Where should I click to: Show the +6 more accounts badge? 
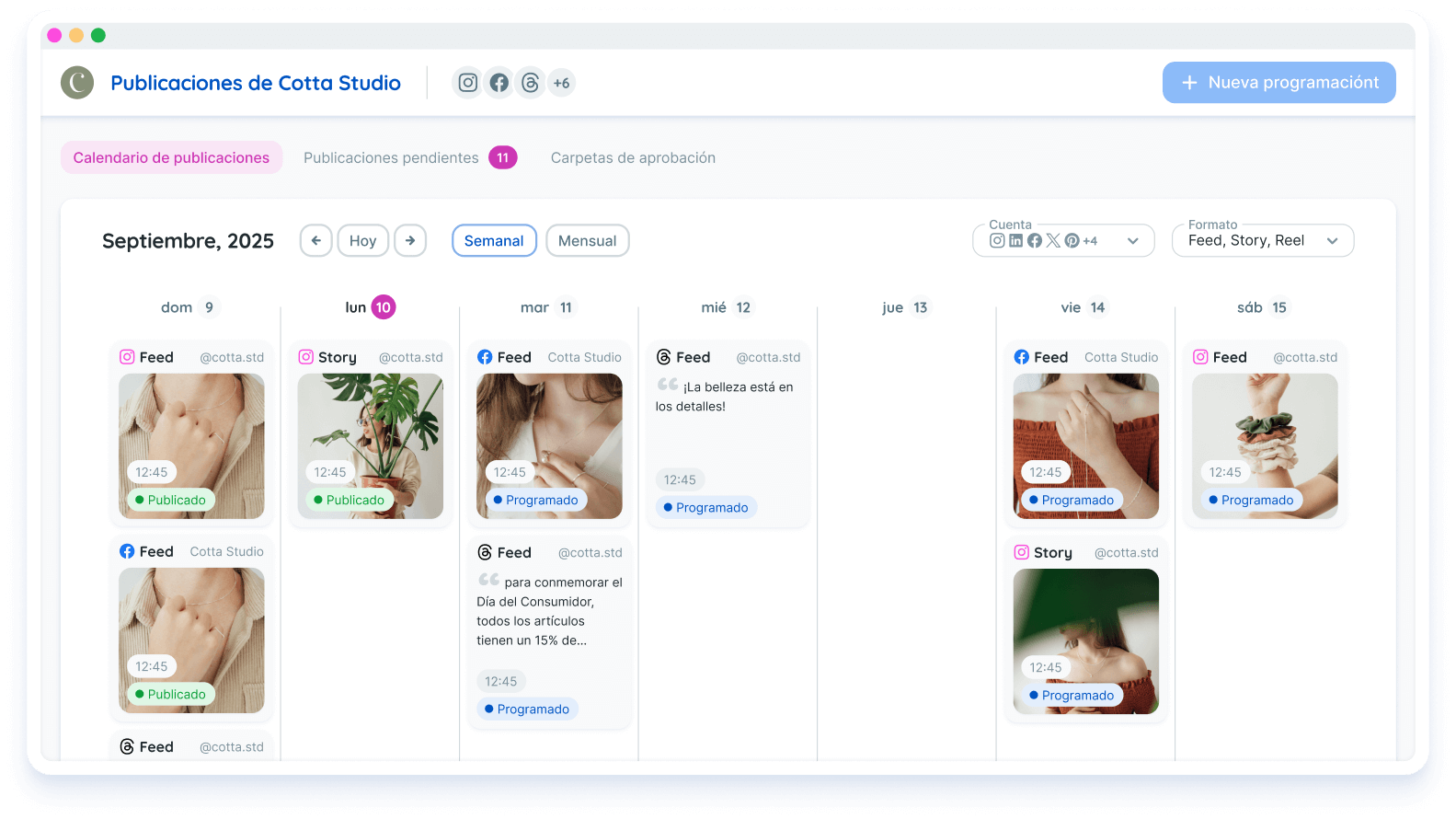561,83
